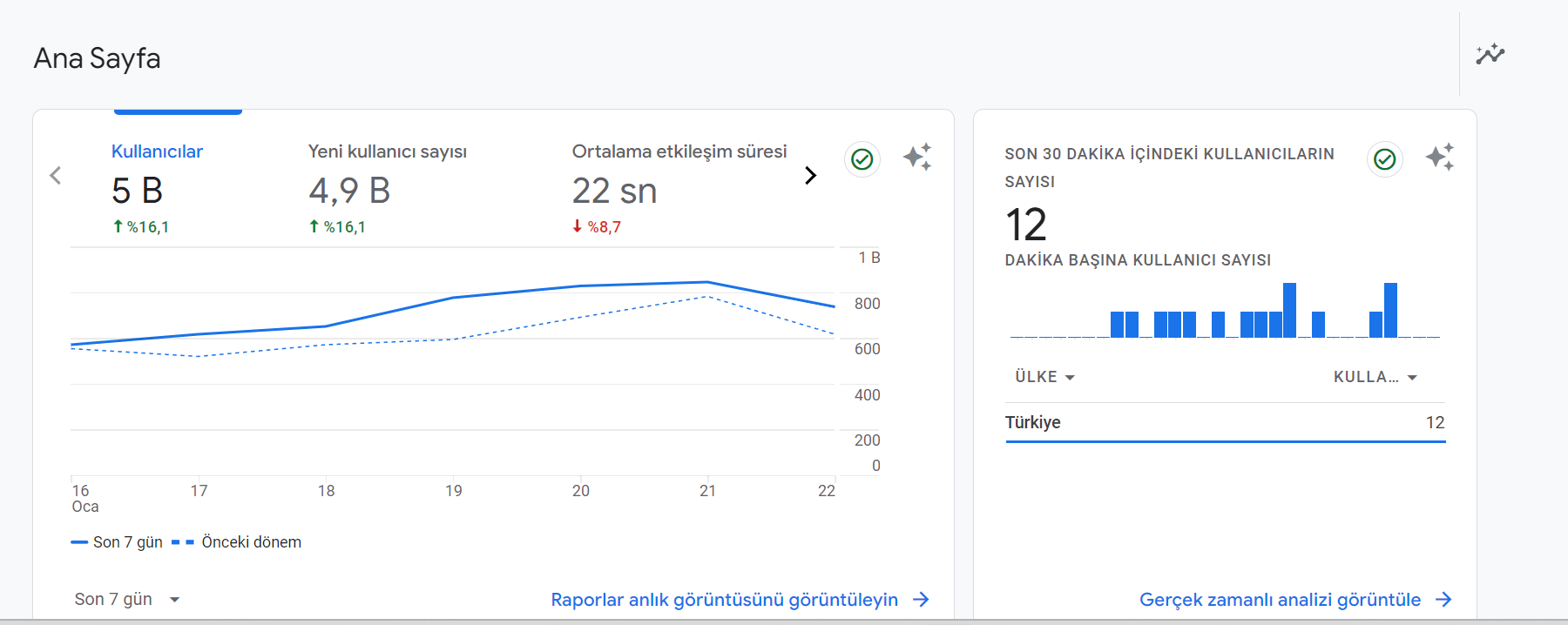Click the previous metrics chevron arrow

click(56, 176)
